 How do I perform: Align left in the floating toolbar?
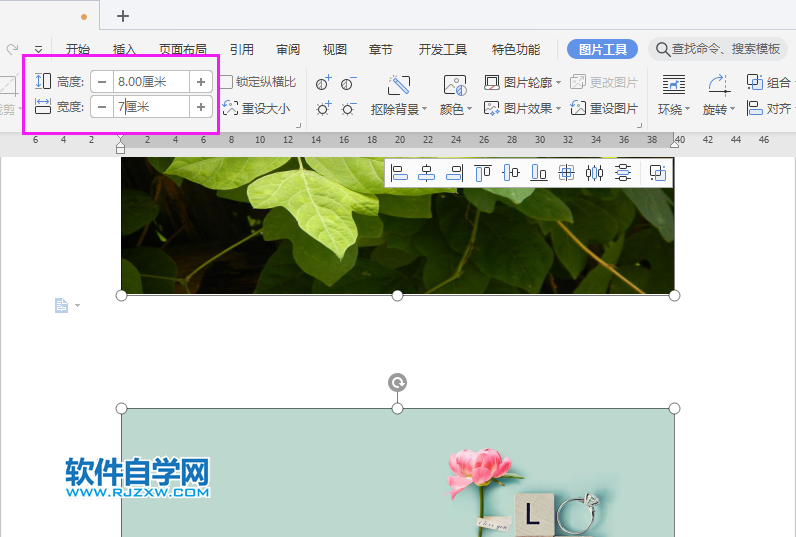click(399, 173)
